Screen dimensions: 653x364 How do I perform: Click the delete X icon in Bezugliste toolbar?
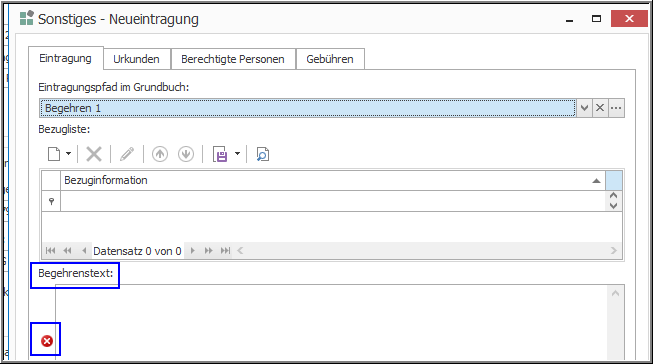coord(94,154)
